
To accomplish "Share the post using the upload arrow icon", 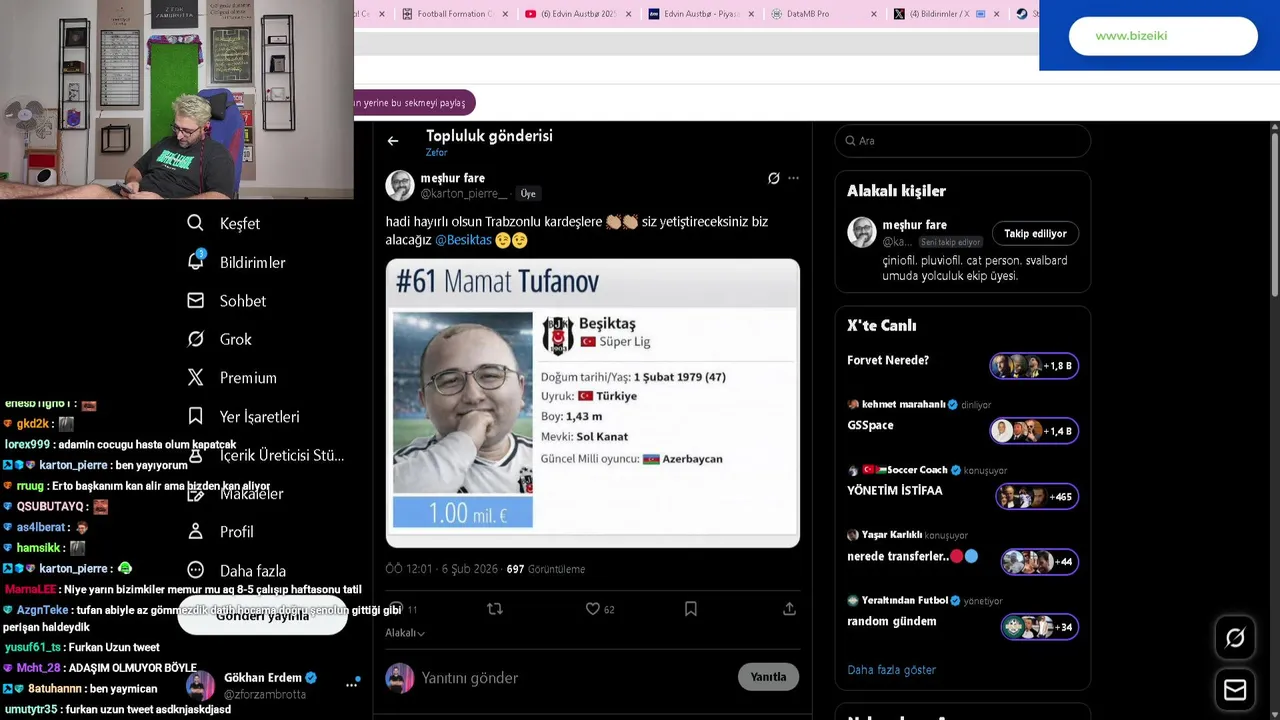I will (789, 608).
